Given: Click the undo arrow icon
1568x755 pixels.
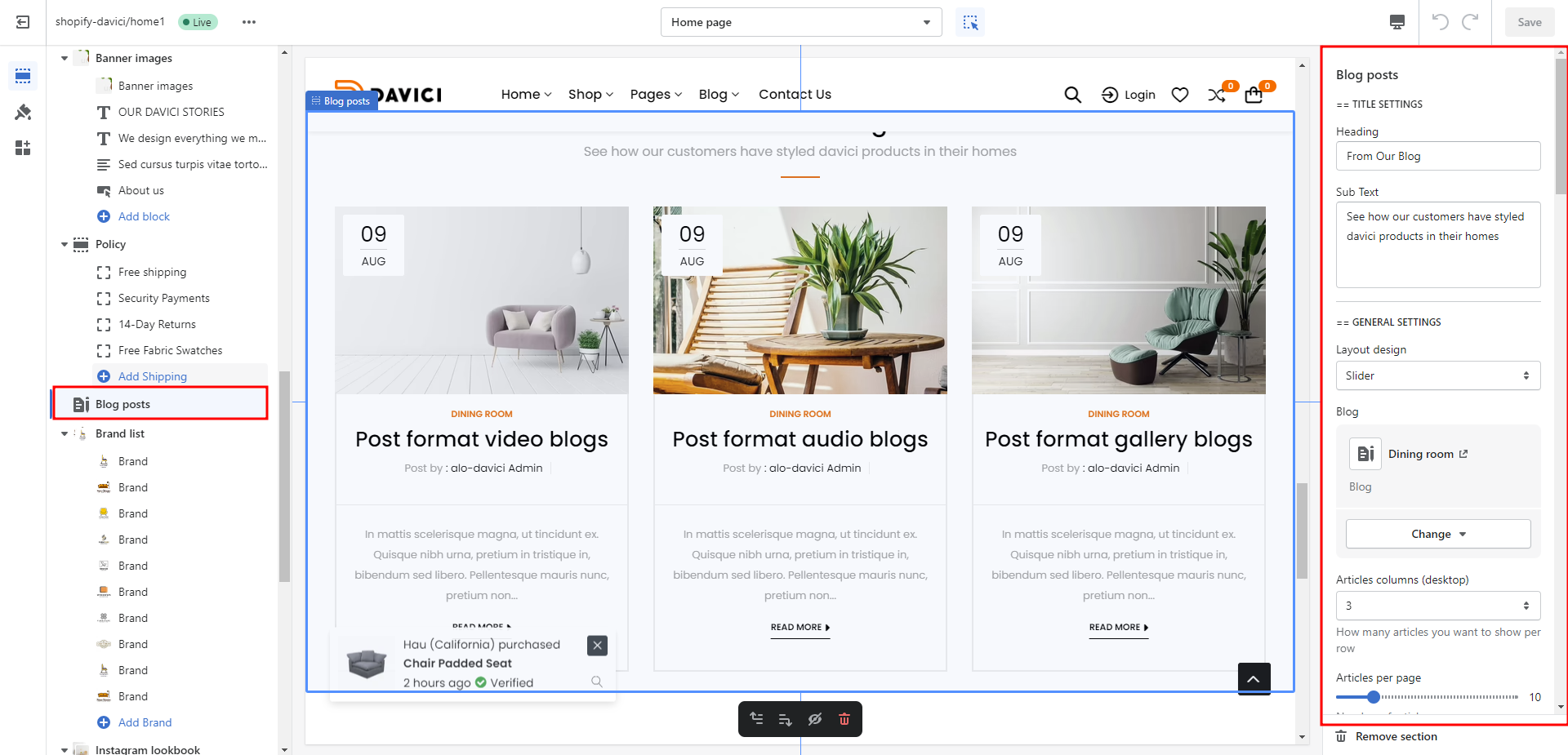Looking at the screenshot, I should click(1441, 22).
